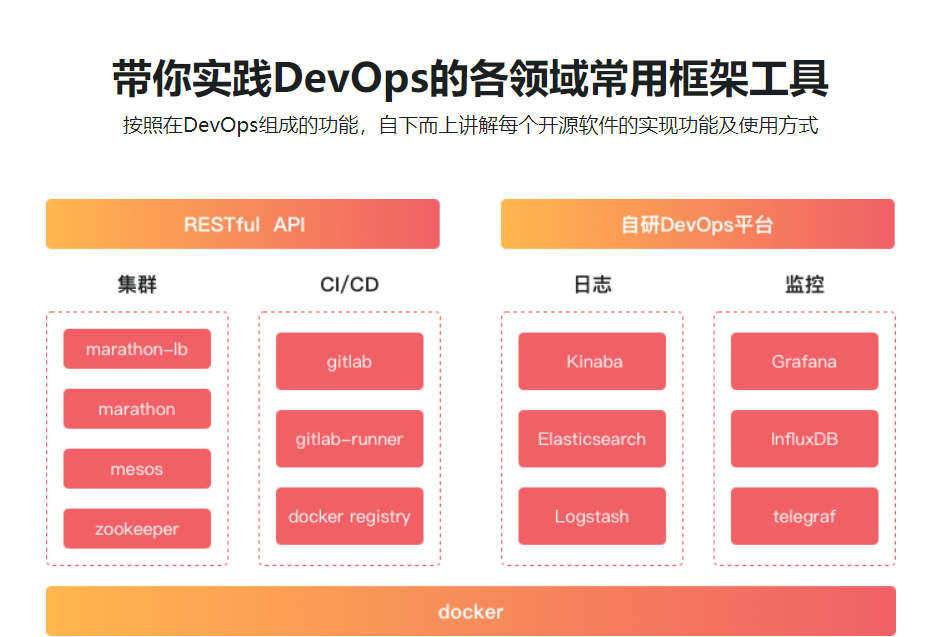This screenshot has height=637, width=934.
Task: Select the marathon-lb box
Action: coord(137,349)
